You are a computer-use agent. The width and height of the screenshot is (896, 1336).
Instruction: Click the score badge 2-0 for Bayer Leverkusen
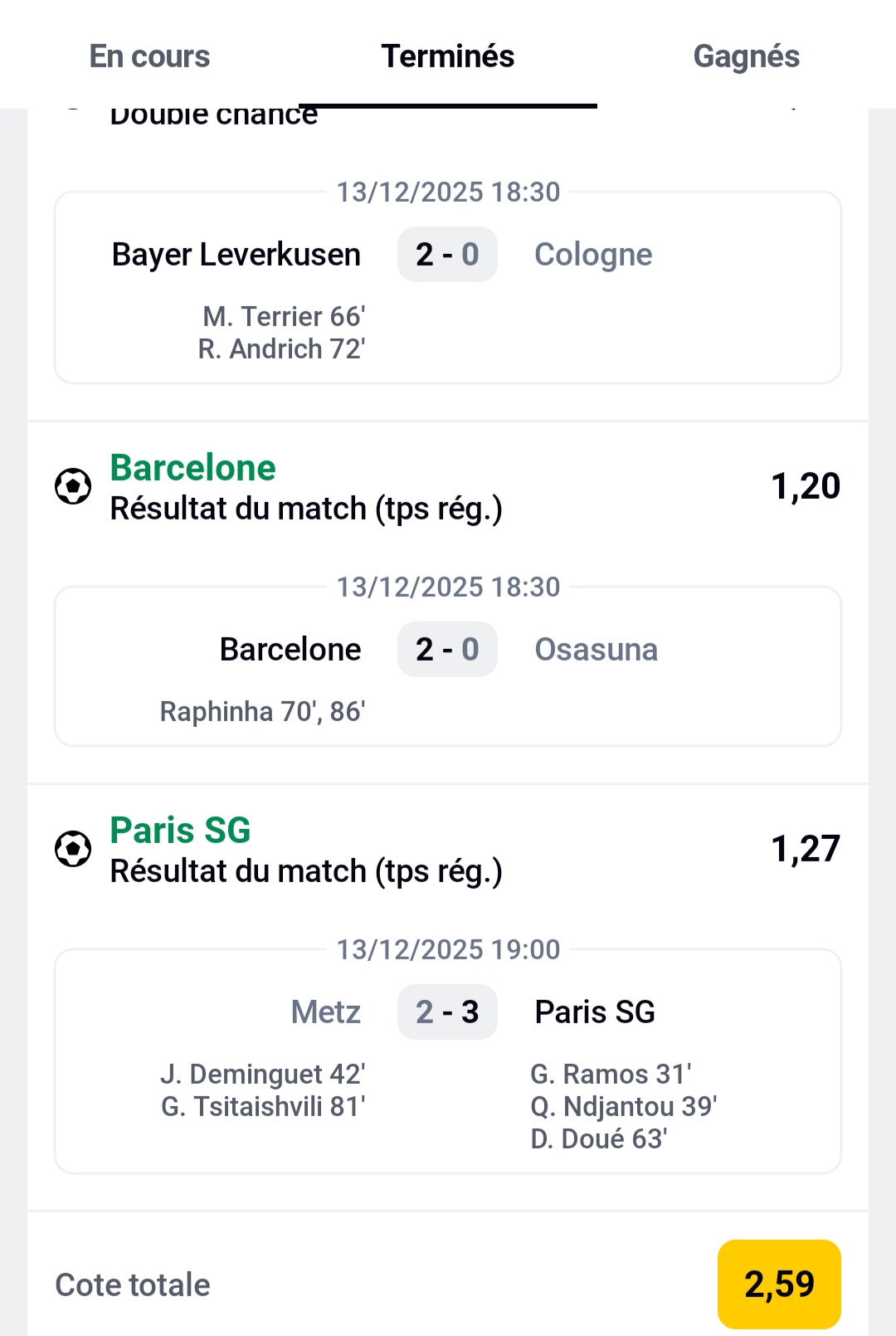[x=447, y=254]
